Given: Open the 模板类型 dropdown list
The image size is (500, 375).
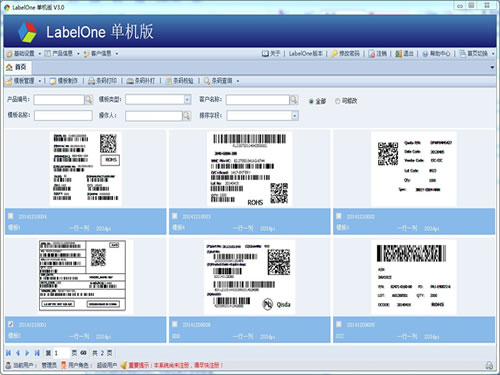Looking at the screenshot, I should pyautogui.click(x=187, y=100).
